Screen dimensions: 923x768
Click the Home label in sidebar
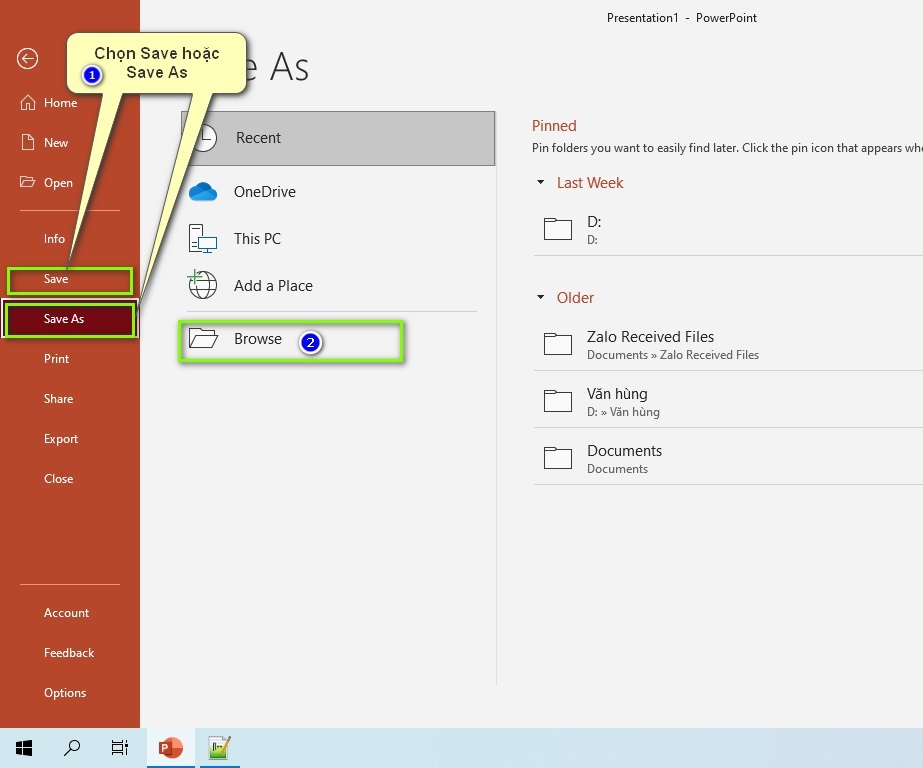[61, 103]
